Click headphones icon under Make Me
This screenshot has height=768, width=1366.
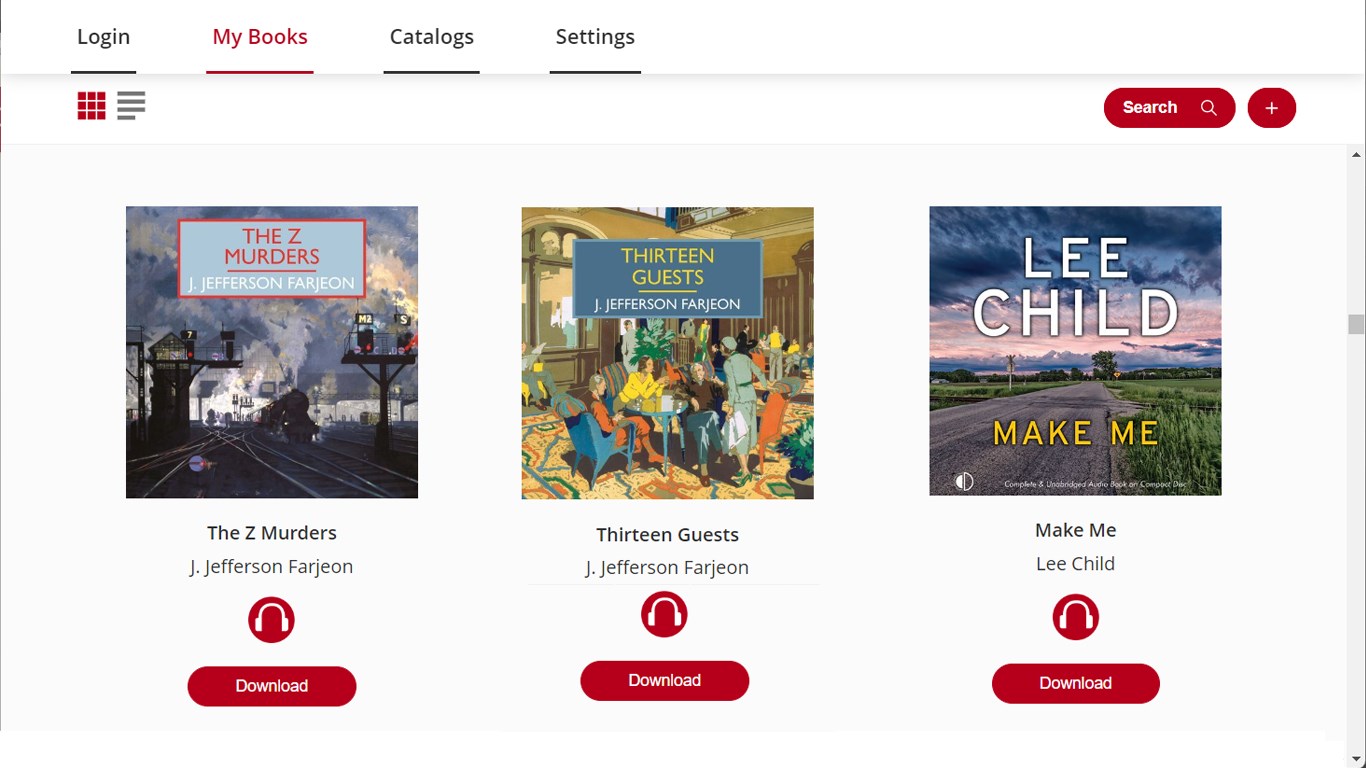tap(1075, 617)
